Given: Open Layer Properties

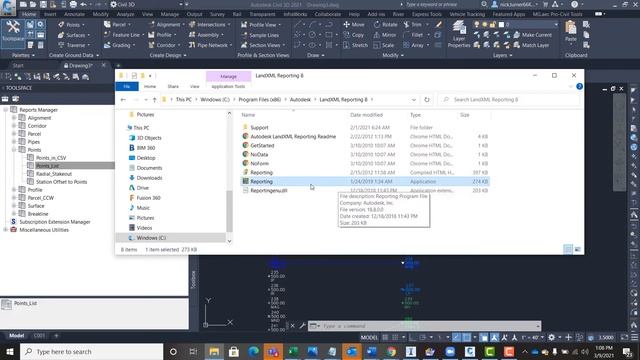Looking at the screenshot, I should (x=459, y=34).
